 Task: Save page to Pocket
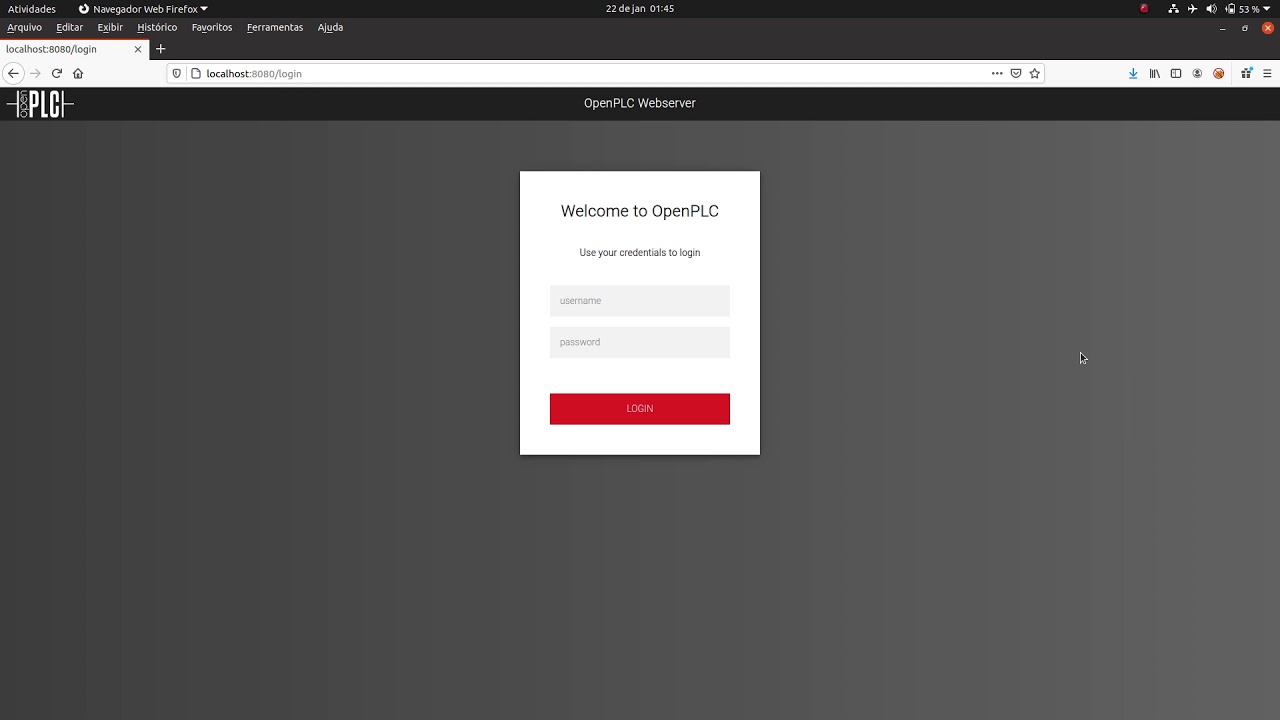tap(1016, 73)
